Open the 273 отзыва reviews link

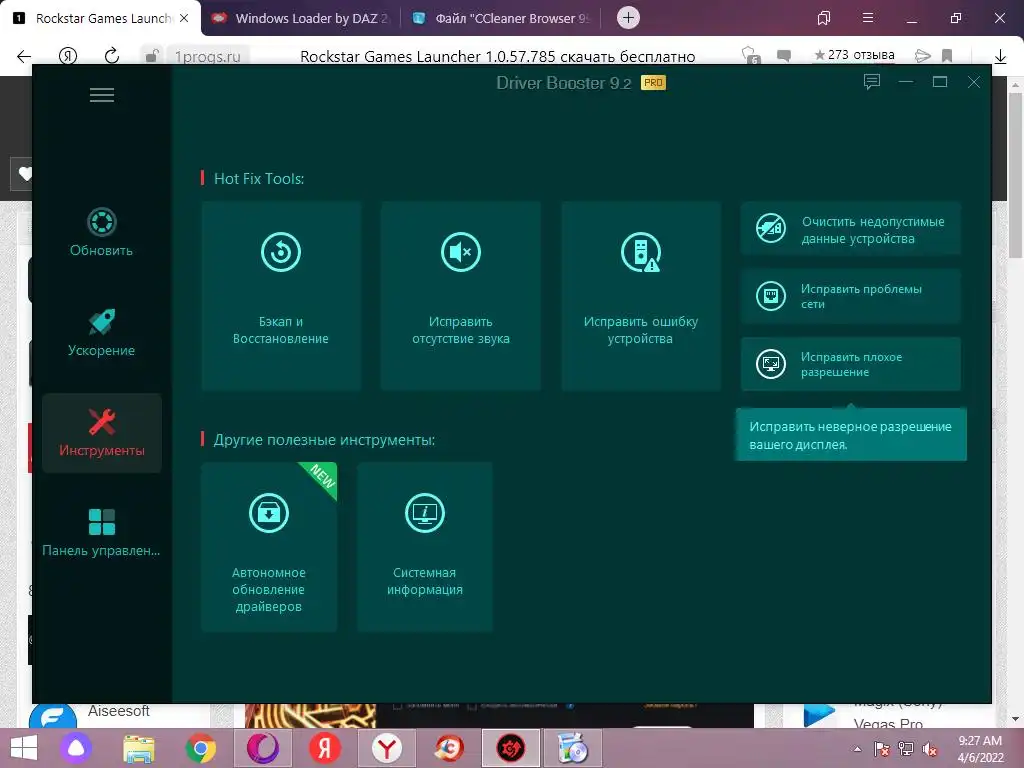[854, 55]
